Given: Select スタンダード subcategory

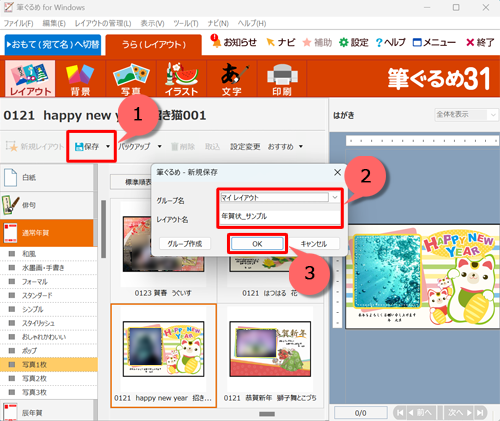Looking at the screenshot, I should click(x=49, y=295).
